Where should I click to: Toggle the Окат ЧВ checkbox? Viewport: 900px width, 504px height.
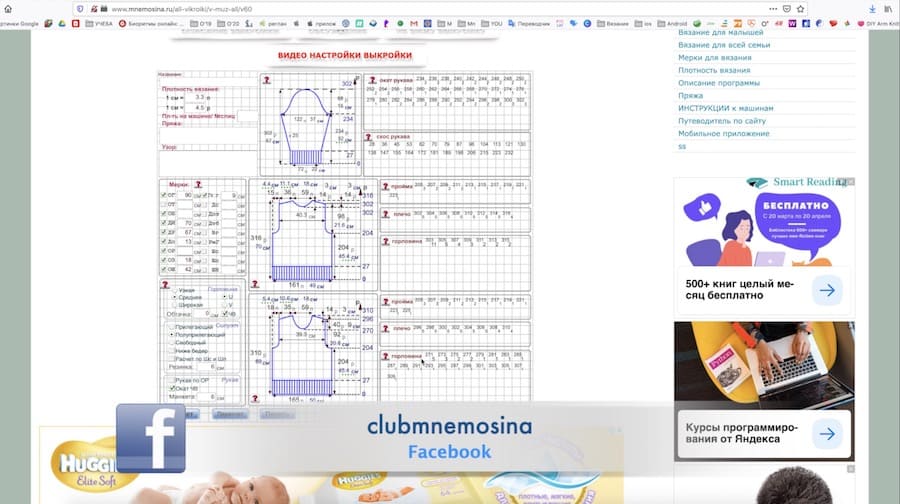(x=171, y=388)
